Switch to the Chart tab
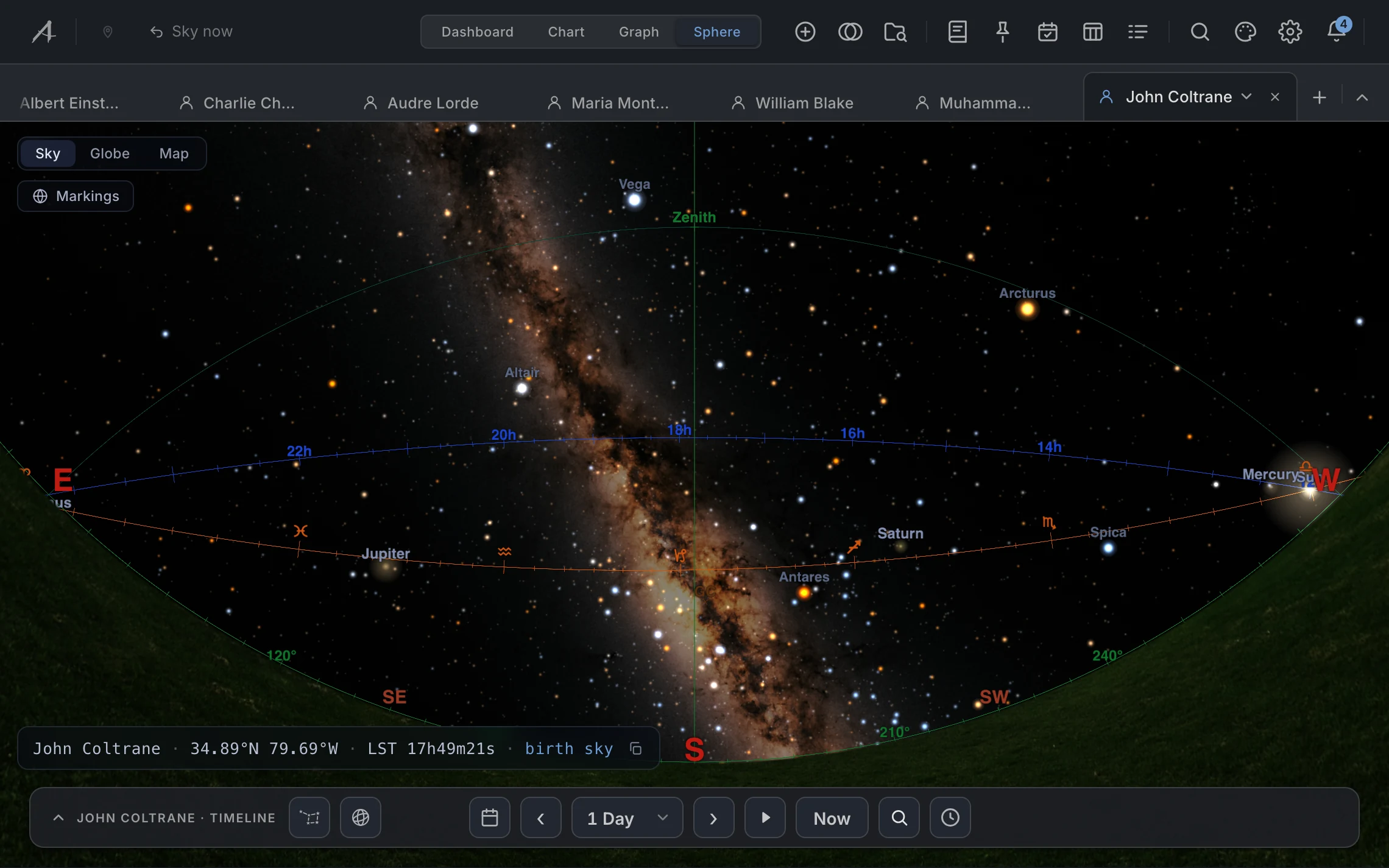The width and height of the screenshot is (1389, 868). pos(566,32)
